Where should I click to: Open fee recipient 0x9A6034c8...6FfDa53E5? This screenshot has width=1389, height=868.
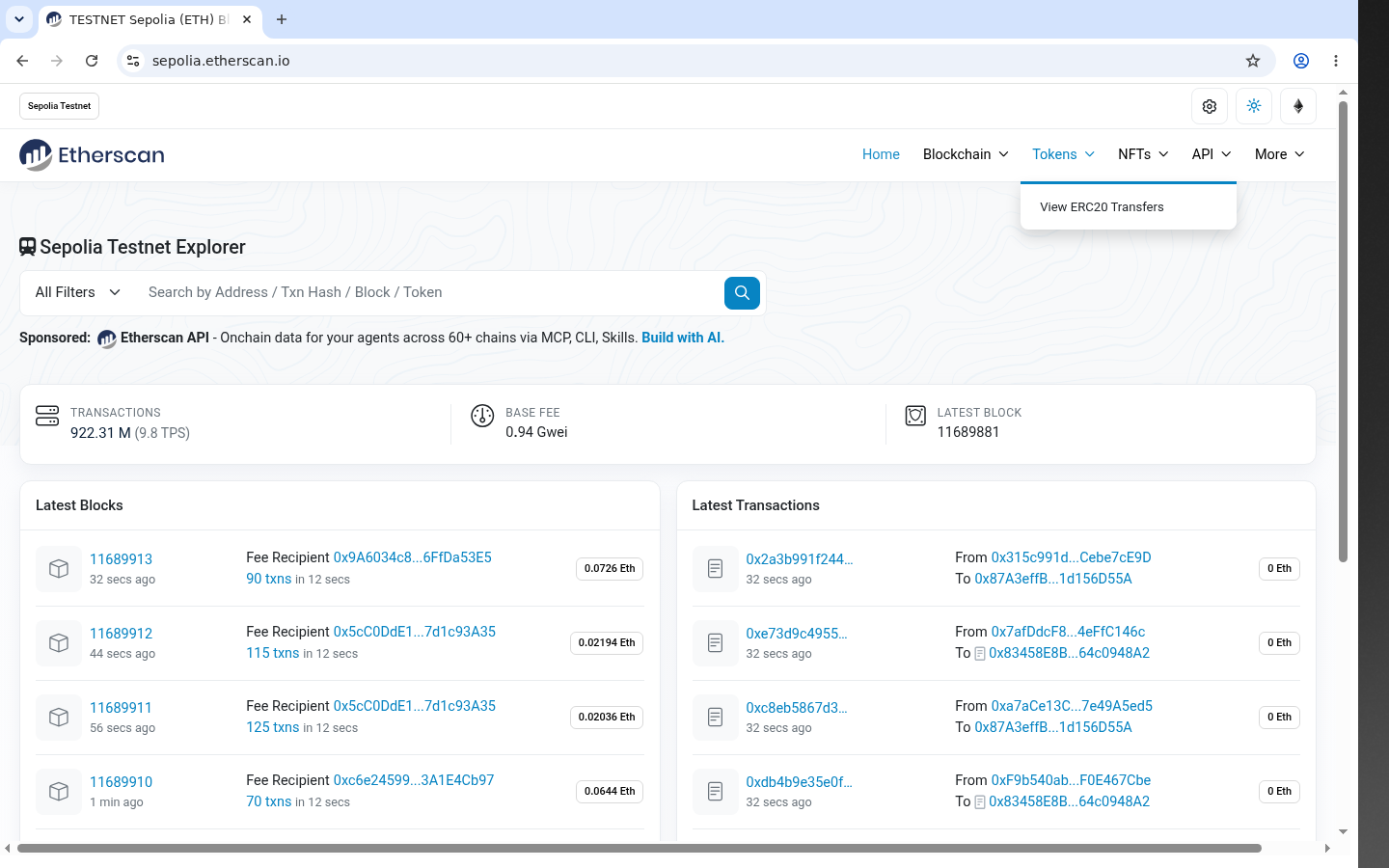coord(412,557)
